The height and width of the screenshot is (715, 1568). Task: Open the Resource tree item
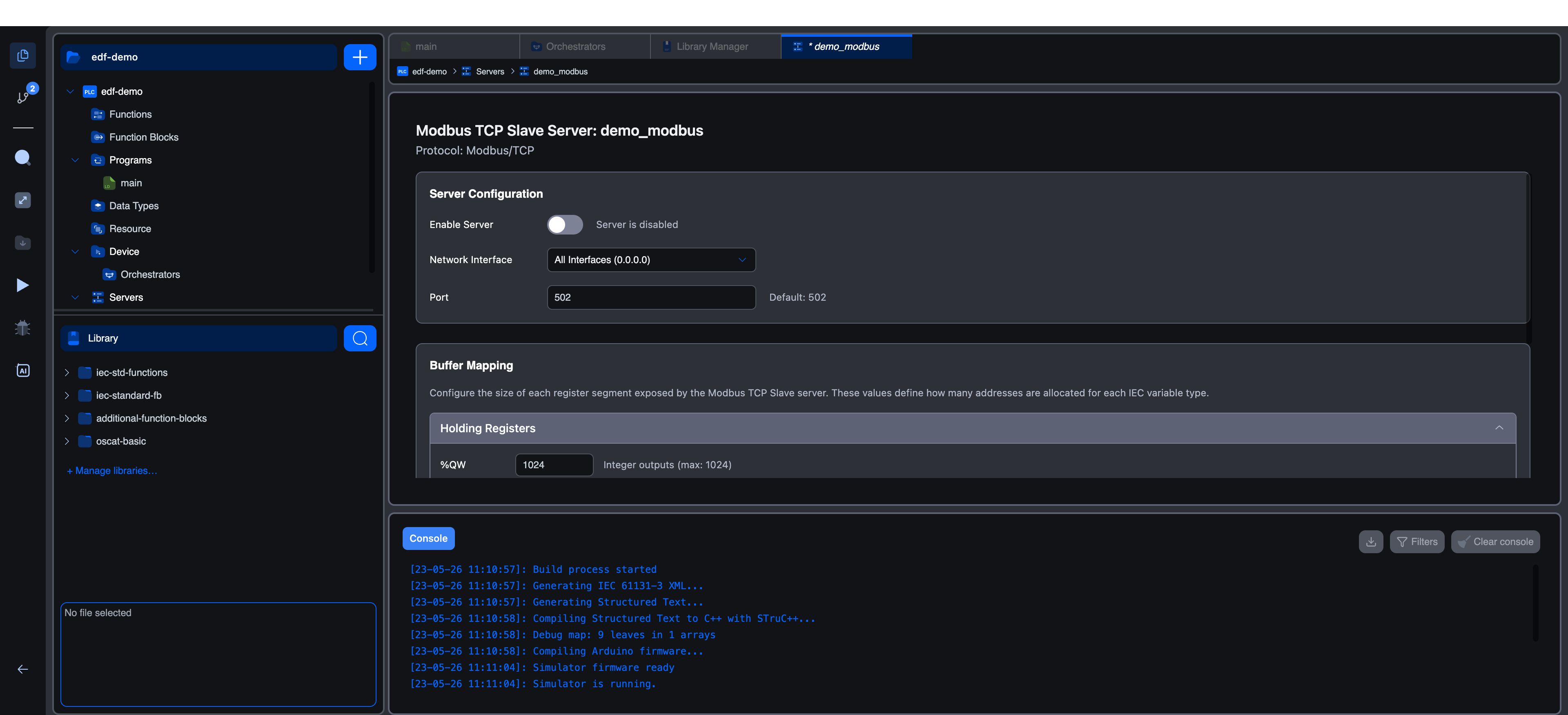click(x=130, y=229)
